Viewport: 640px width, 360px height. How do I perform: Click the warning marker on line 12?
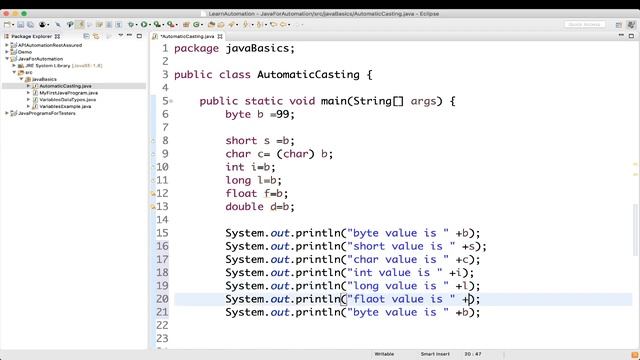pyautogui.click(x=153, y=194)
